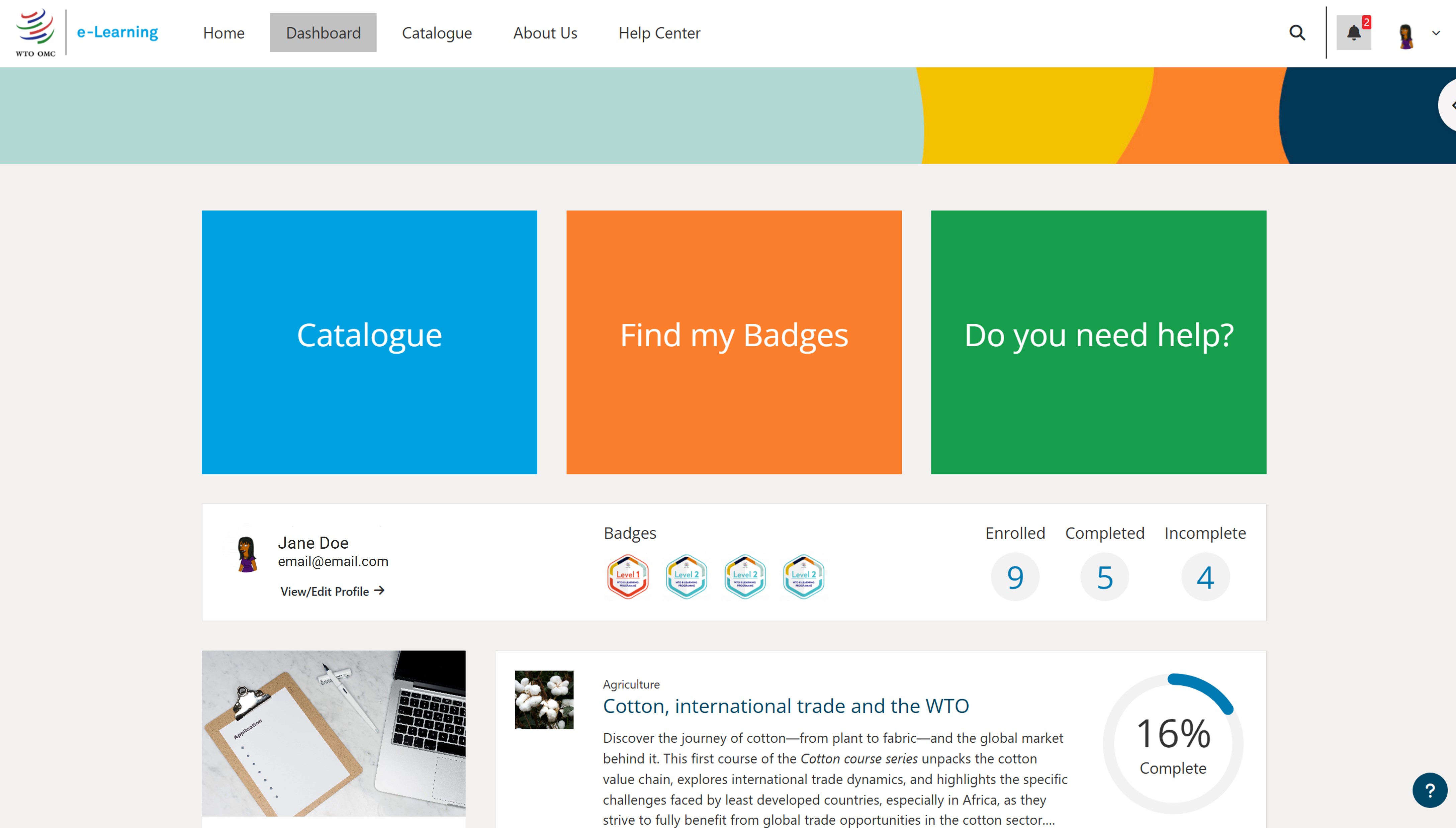The image size is (1456, 828).
Task: Expand the collapsed side drawer arrow
Action: point(1450,105)
